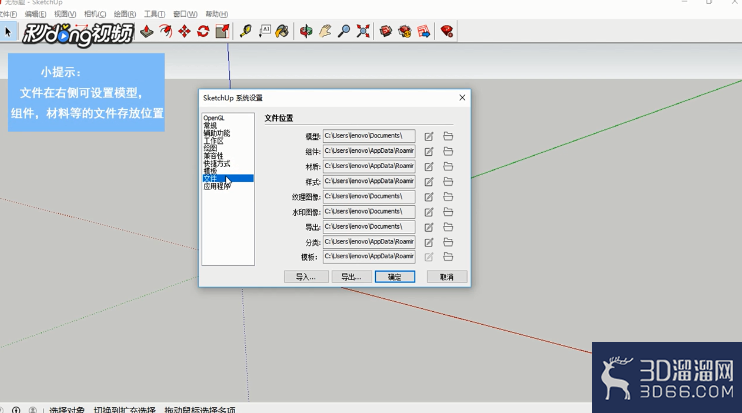
Task: Select 常规 in preferences list
Action: click(x=210, y=125)
